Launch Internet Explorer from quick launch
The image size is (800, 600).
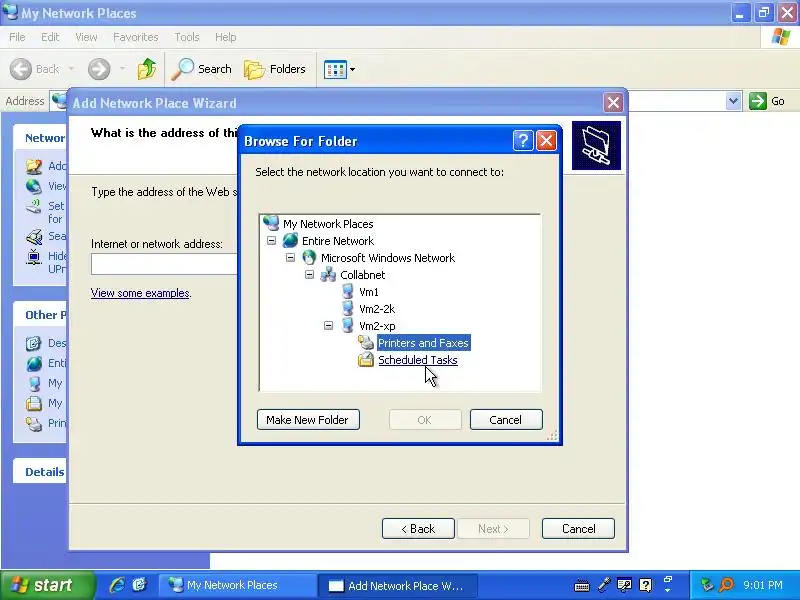tap(117, 585)
